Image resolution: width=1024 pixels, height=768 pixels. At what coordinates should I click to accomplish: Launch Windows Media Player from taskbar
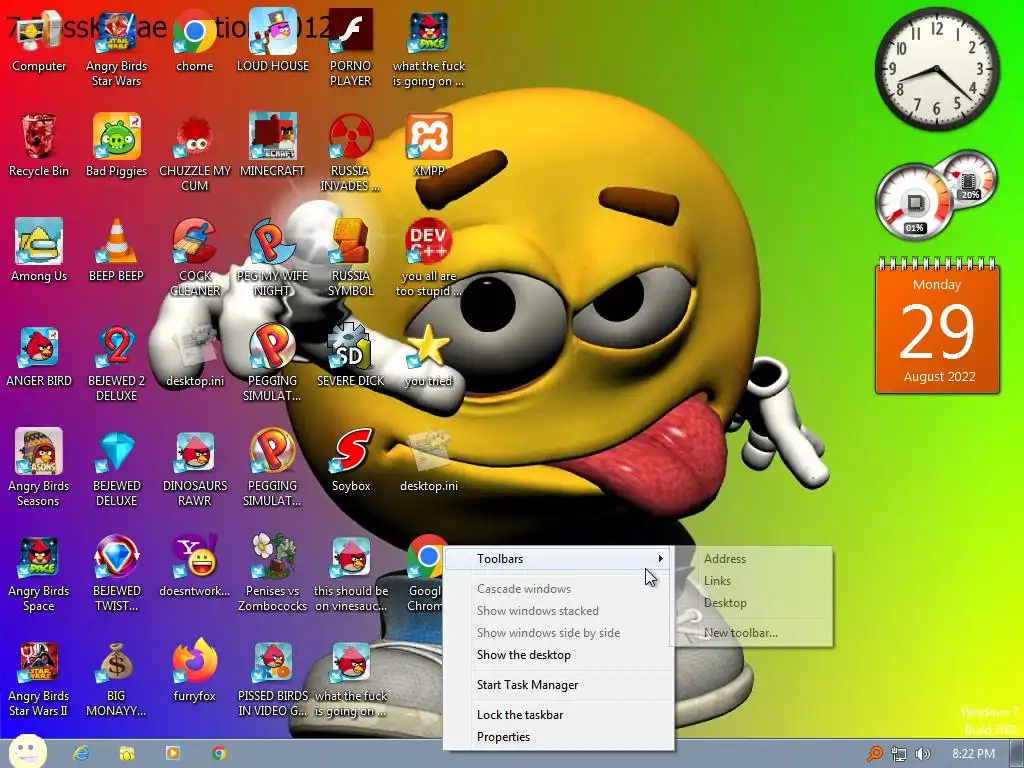(172, 753)
